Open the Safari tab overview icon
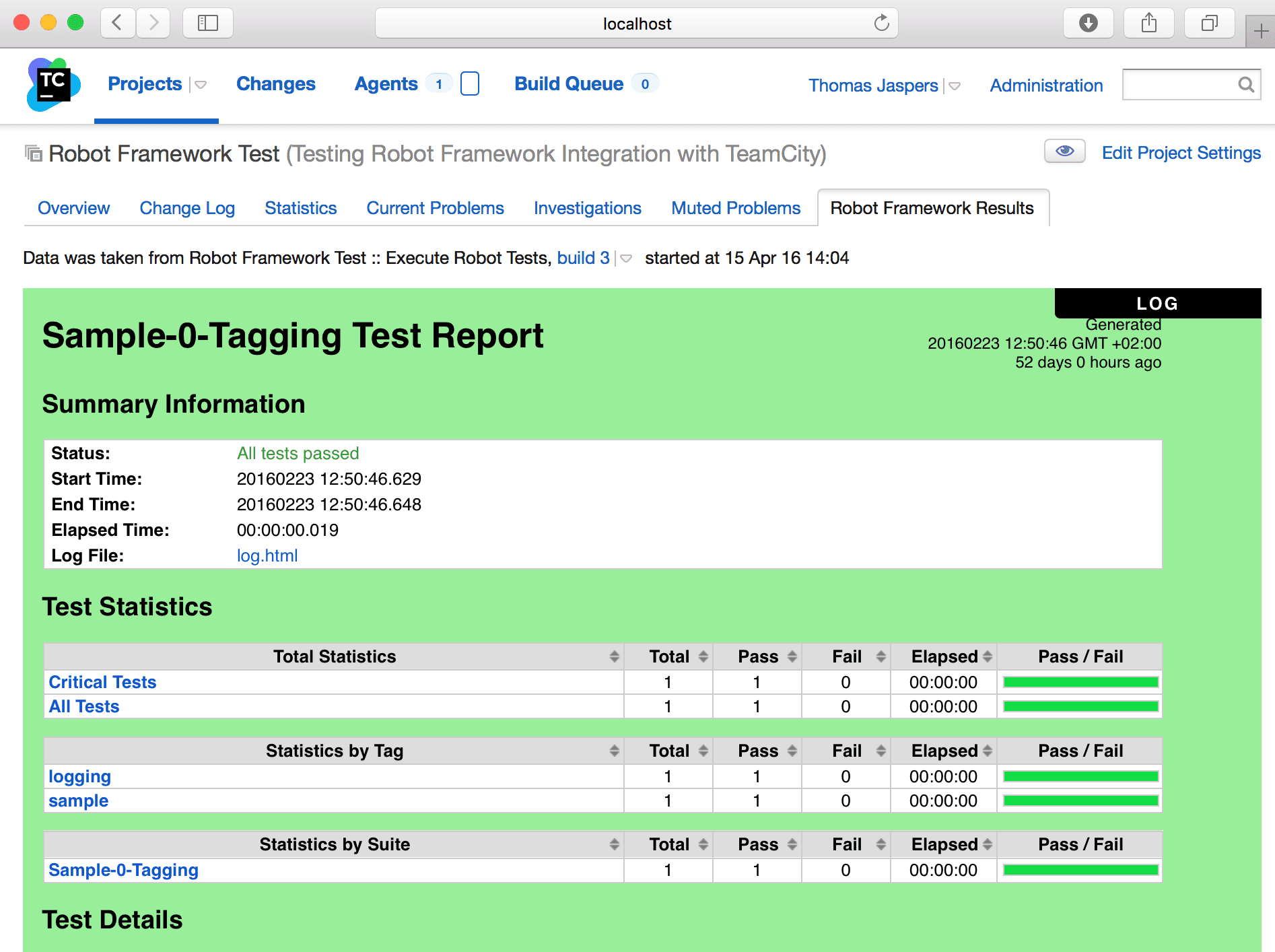 (x=1209, y=24)
